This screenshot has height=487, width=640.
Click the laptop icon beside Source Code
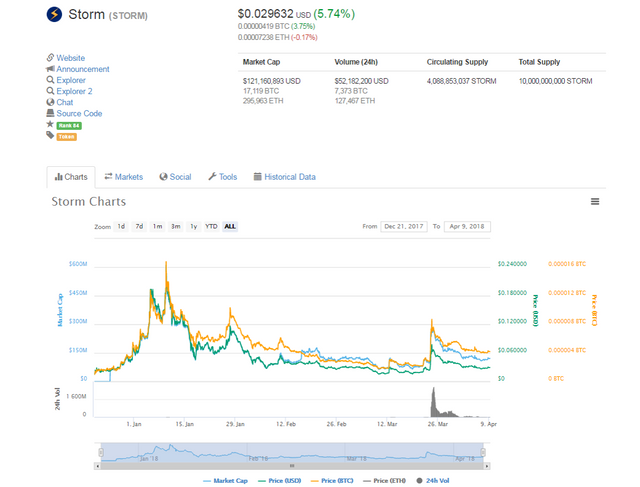[50, 113]
